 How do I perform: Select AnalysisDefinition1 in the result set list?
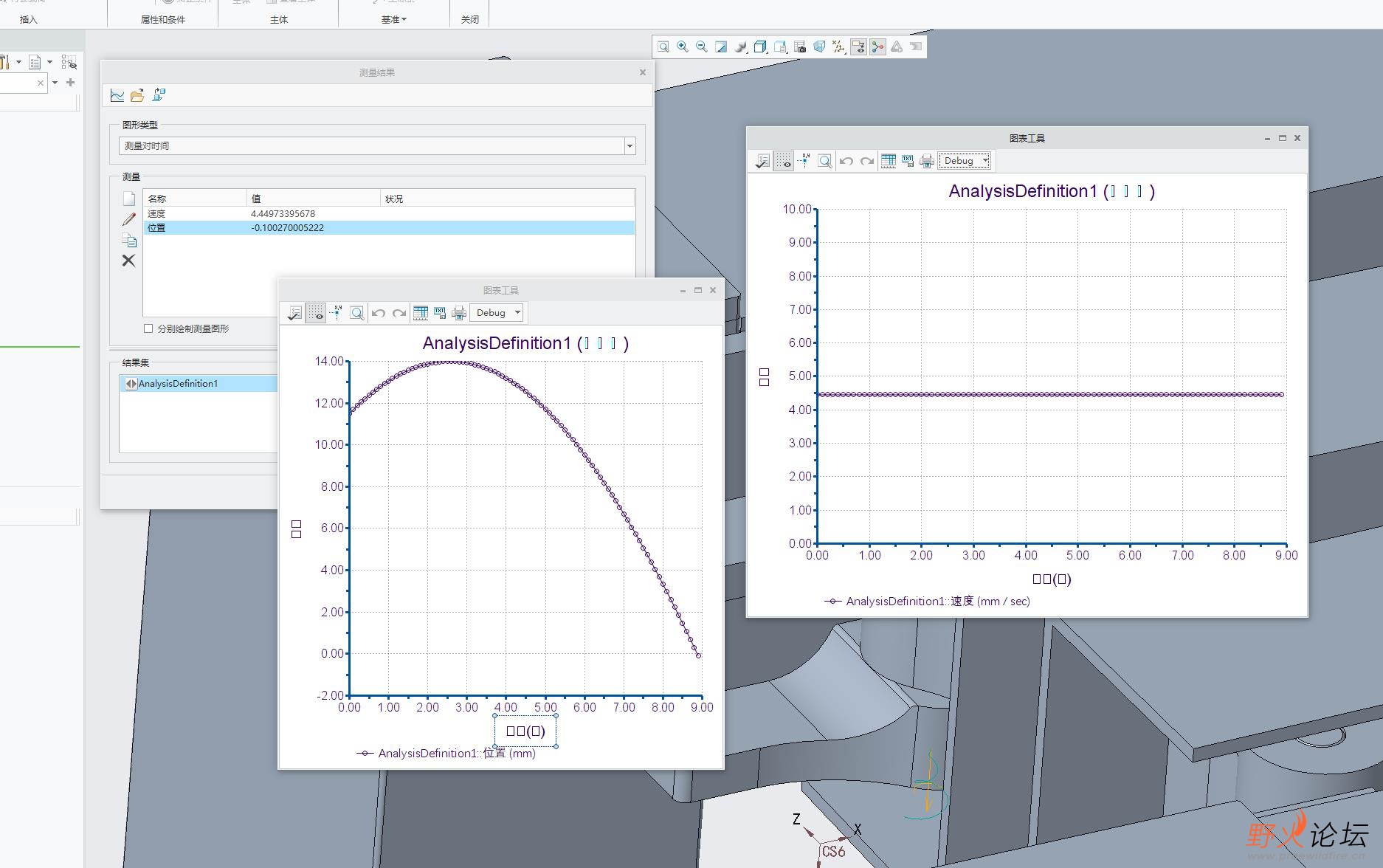pos(178,384)
